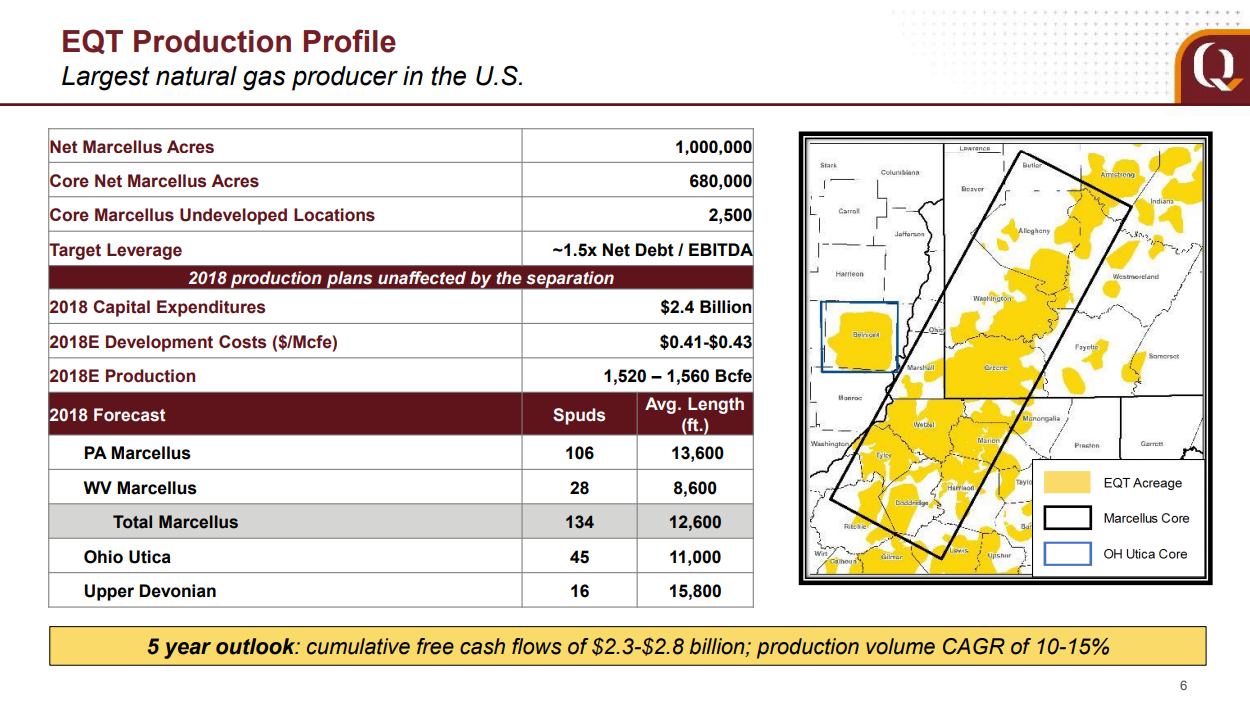Click PA Marcellus length 13,600

(x=695, y=453)
